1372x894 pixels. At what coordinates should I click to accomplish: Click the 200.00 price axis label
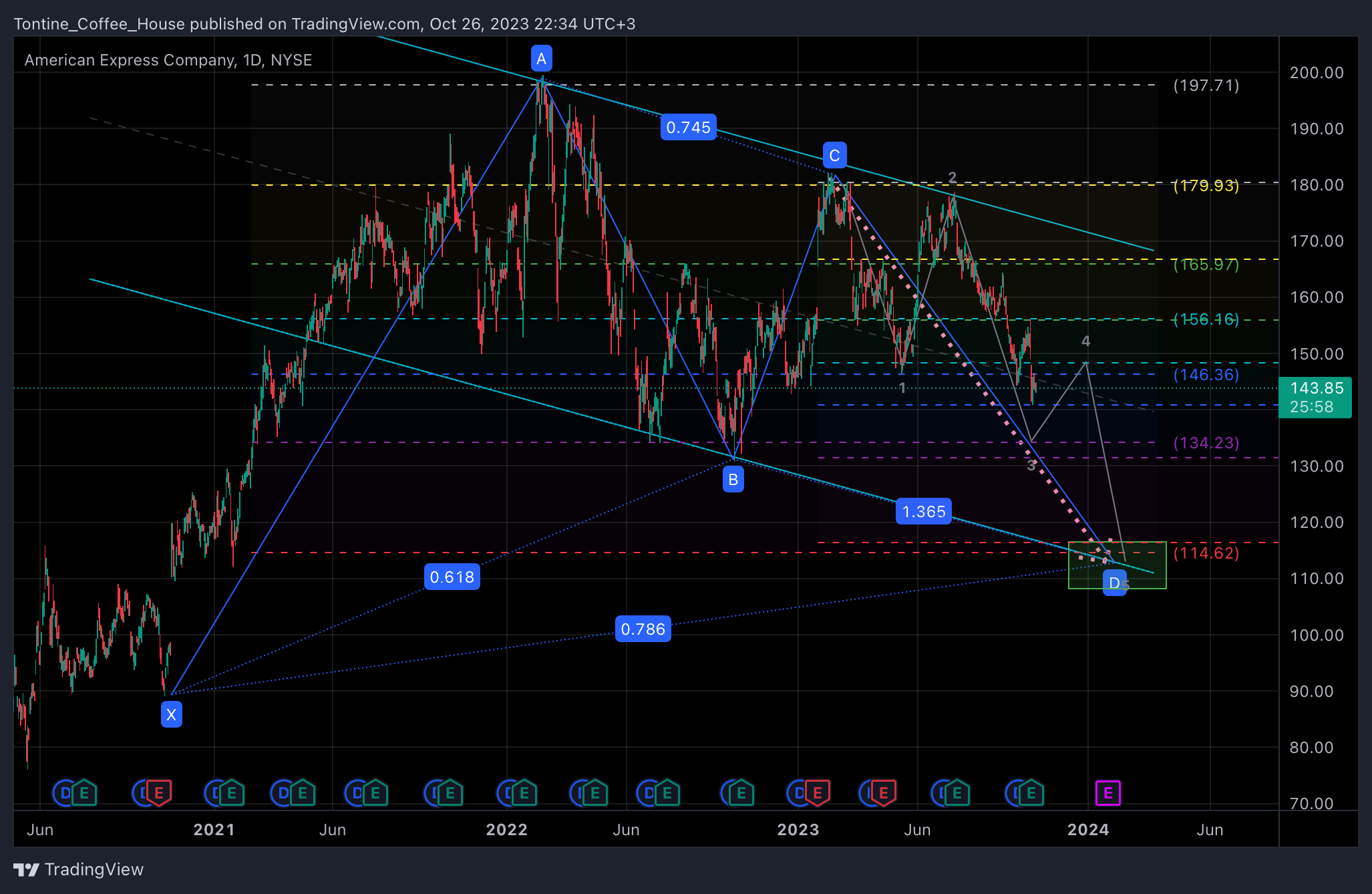1317,72
